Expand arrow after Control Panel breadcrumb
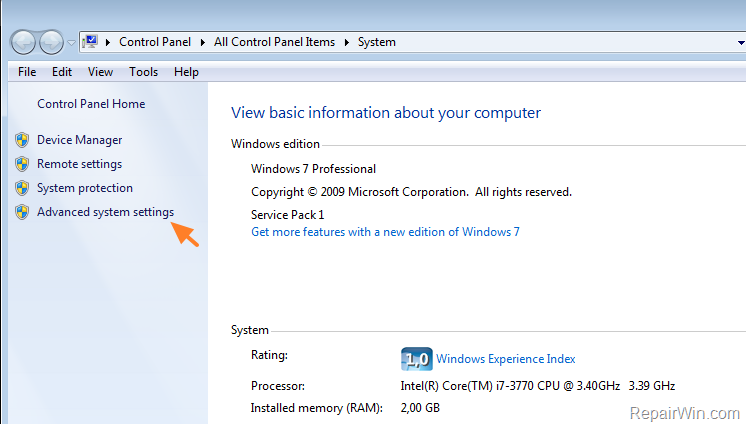Image resolution: width=746 pixels, height=424 pixels. click(x=203, y=42)
